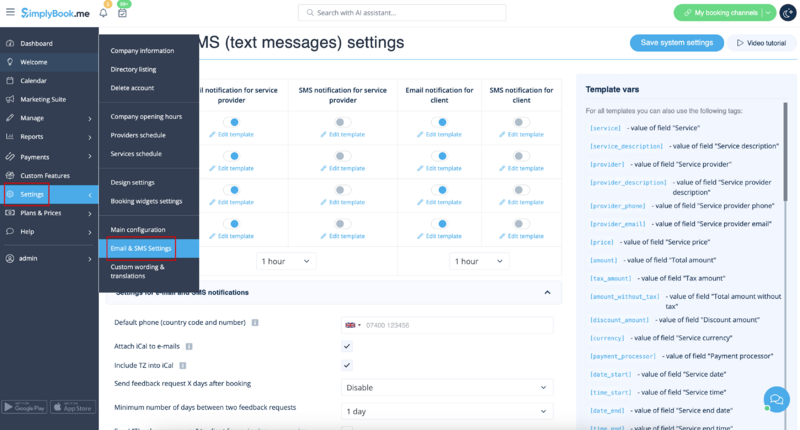This screenshot has height=430, width=800.
Task: Open Company information menu item
Action: tap(142, 50)
